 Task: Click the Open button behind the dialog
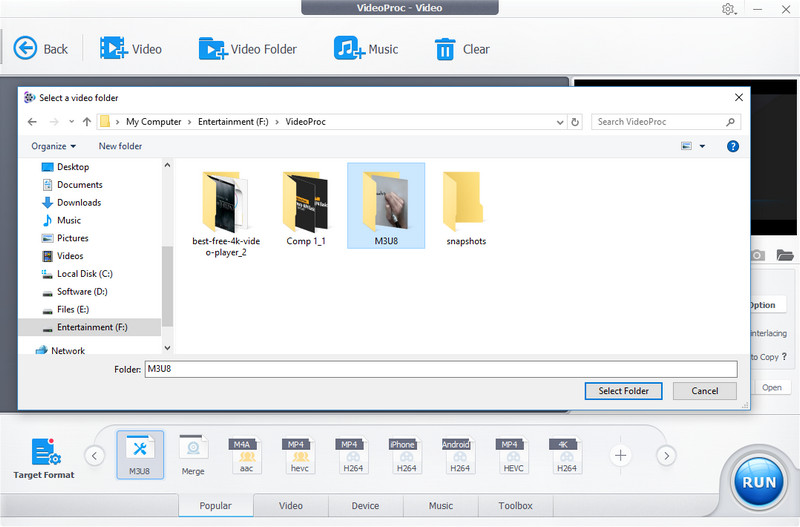[771, 387]
